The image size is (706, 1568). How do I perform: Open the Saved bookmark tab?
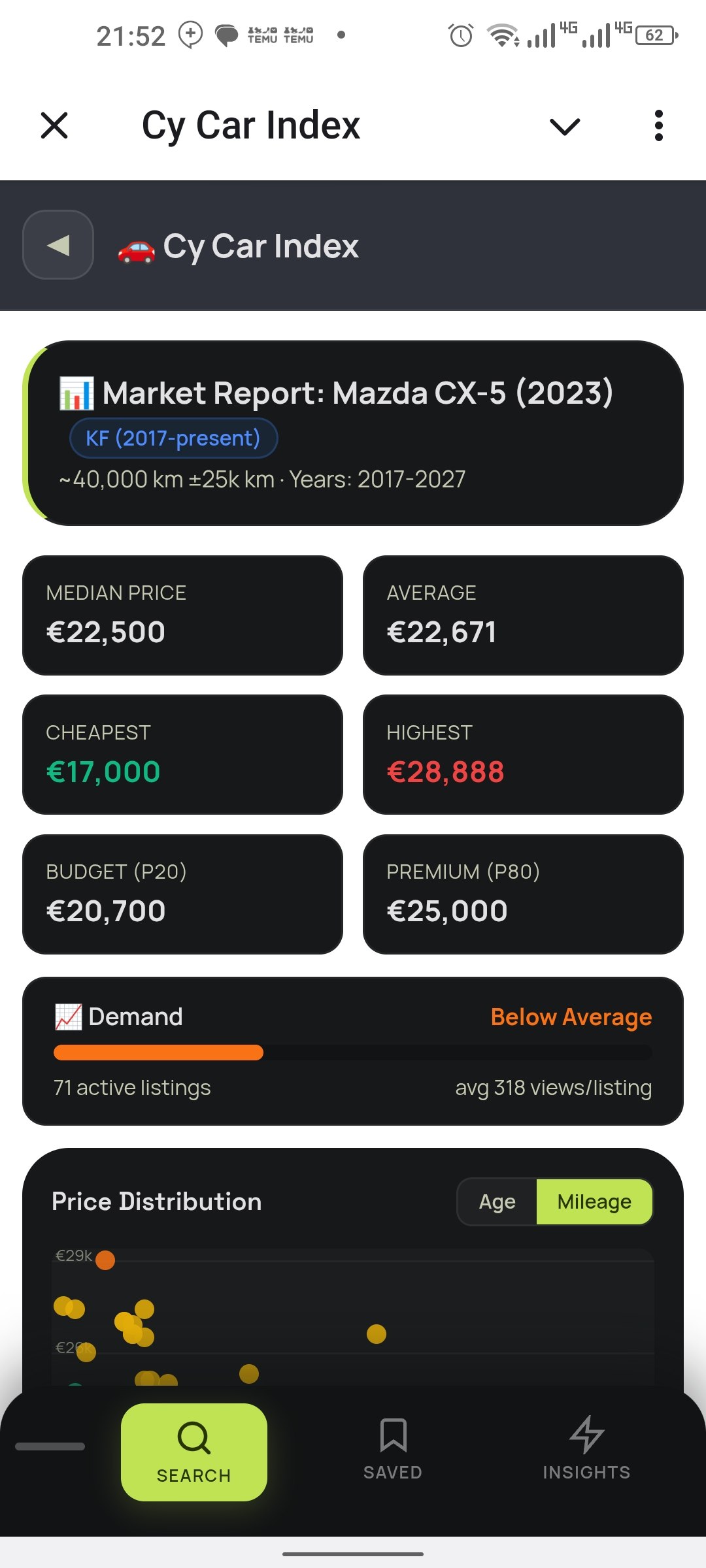click(393, 1448)
